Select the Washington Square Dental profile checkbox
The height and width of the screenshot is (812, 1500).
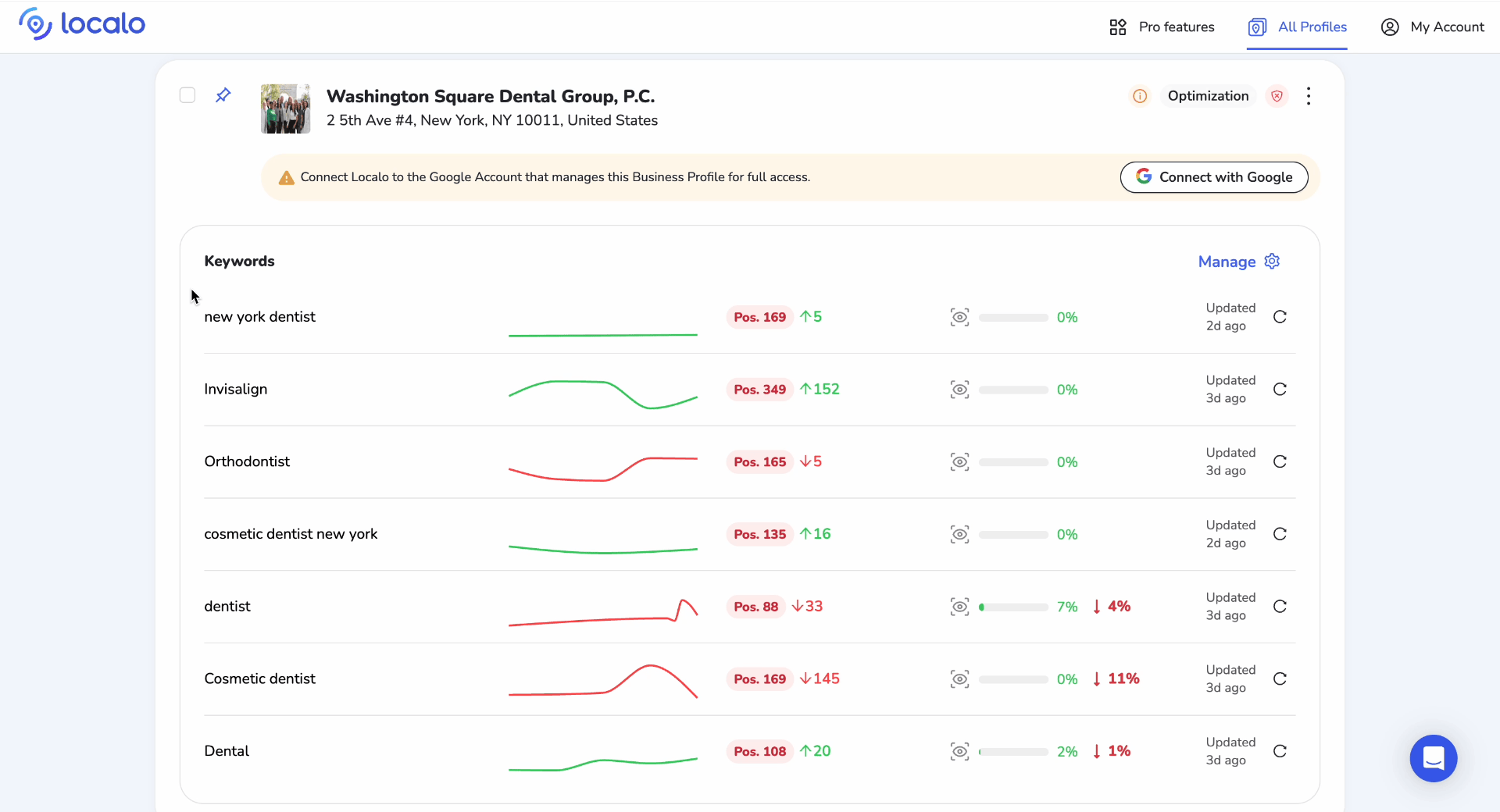(x=187, y=95)
